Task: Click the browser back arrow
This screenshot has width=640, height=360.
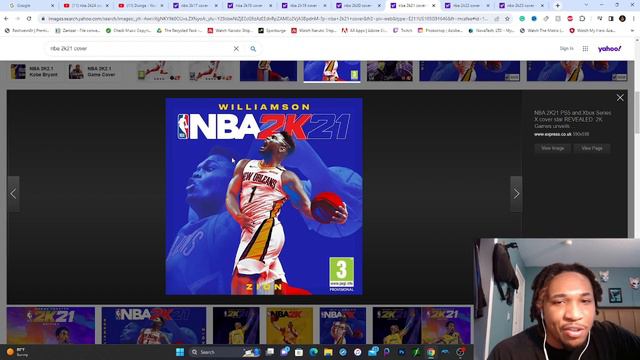Action: (6, 19)
